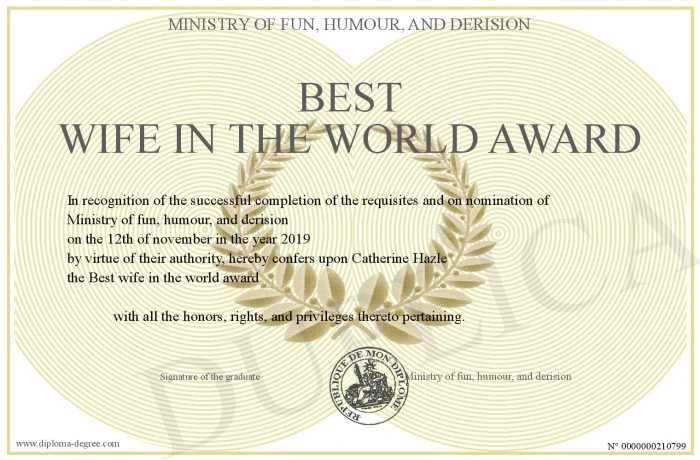
Task: Click the right branch of the laurel wreath
Action: 453,230
